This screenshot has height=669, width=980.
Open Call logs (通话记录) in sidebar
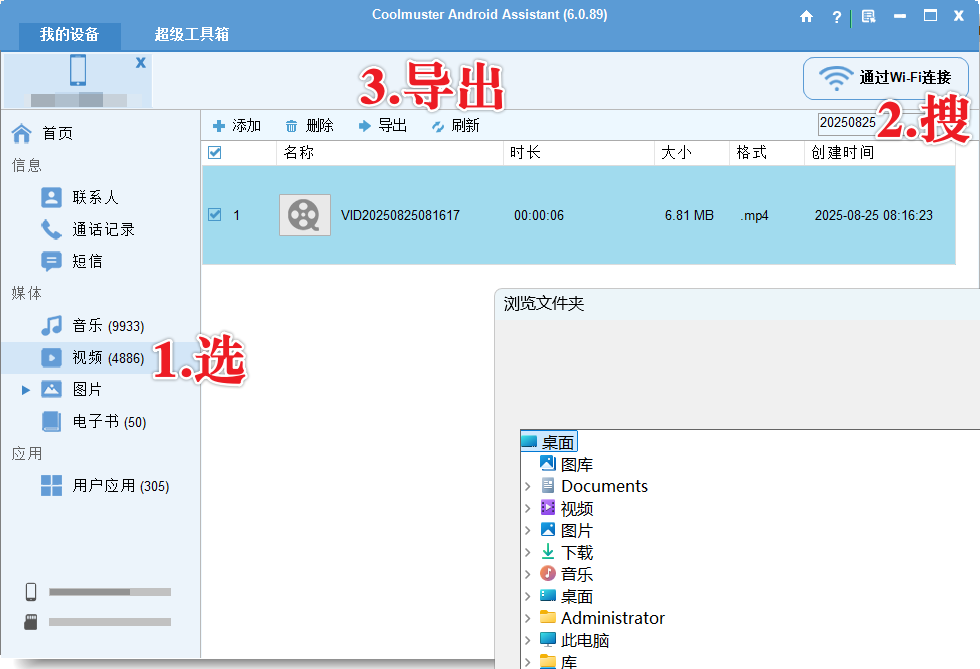(102, 229)
